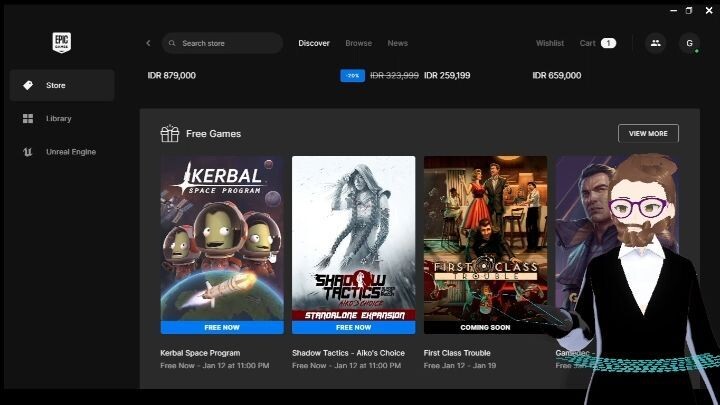
Task: Click the First Class Trouble title text
Action: (x=457, y=353)
